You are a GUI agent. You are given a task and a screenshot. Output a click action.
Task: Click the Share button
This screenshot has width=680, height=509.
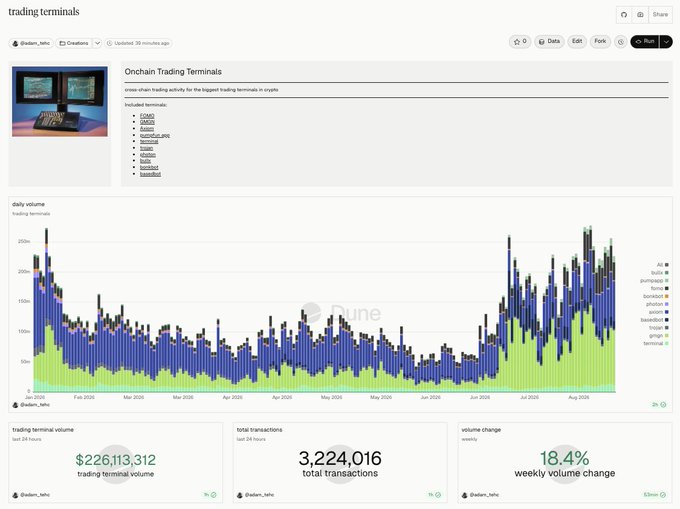[660, 15]
